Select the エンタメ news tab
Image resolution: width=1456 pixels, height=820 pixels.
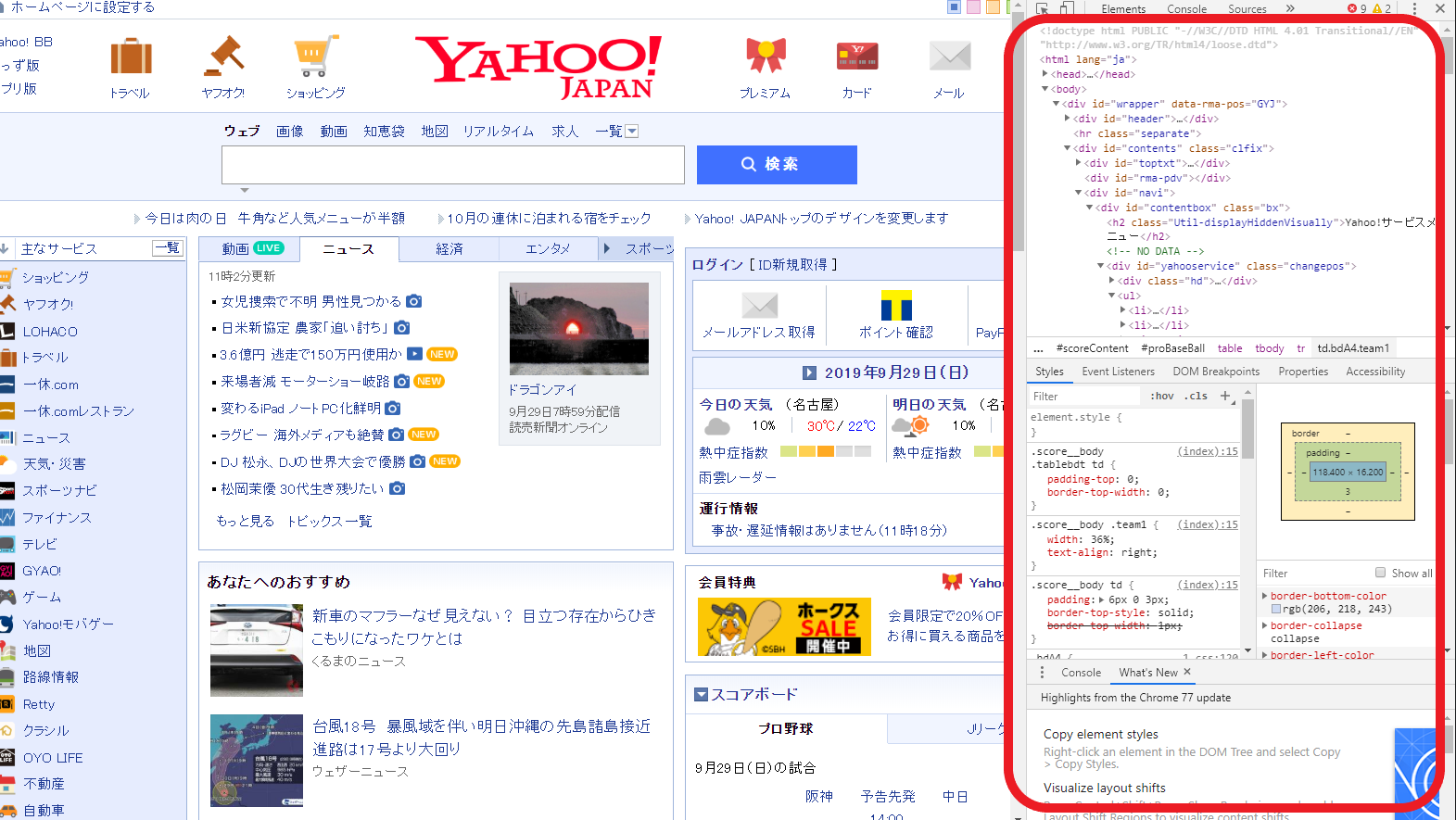pyautogui.click(x=548, y=249)
